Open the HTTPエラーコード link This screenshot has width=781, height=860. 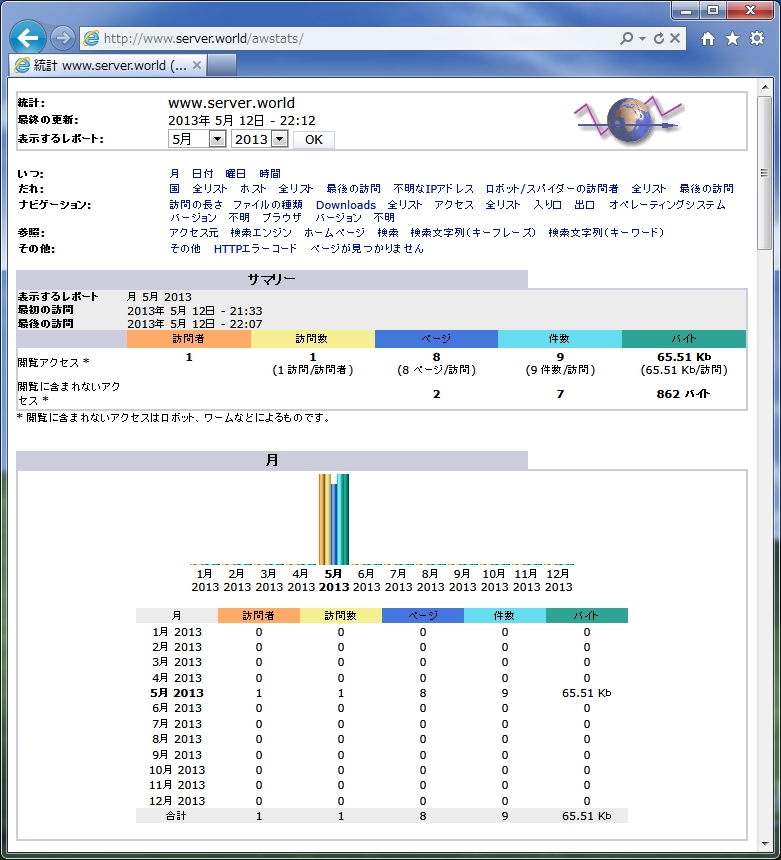point(256,248)
